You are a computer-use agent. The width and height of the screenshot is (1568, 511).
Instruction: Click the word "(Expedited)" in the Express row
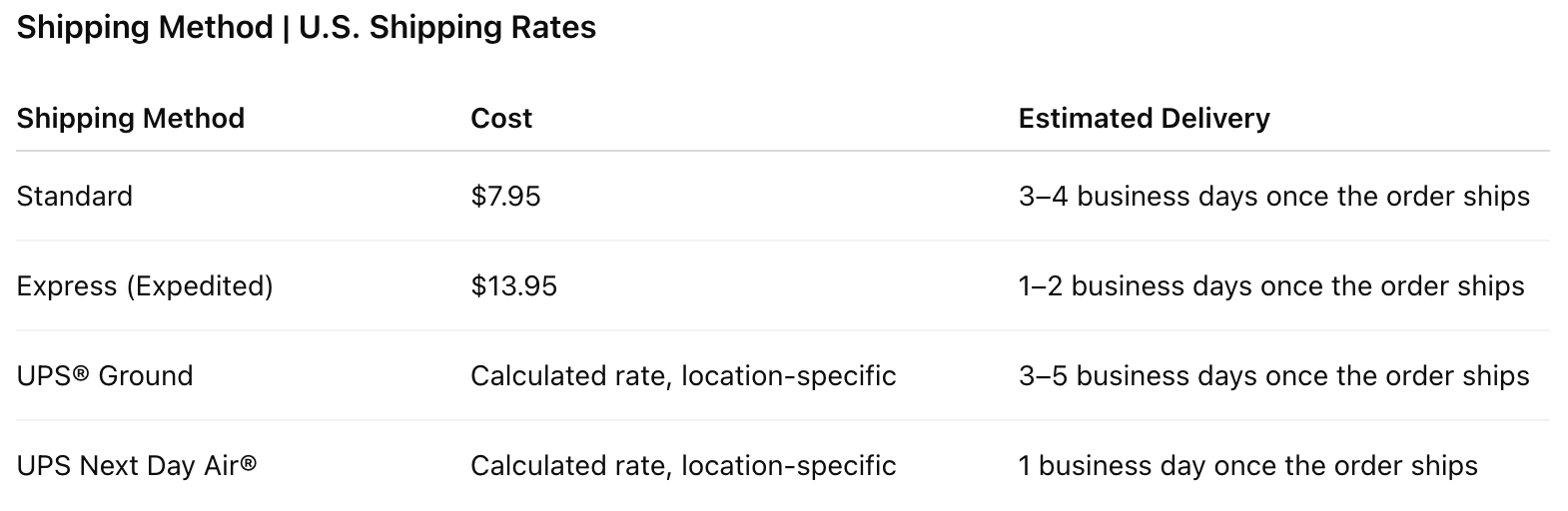tap(200, 286)
